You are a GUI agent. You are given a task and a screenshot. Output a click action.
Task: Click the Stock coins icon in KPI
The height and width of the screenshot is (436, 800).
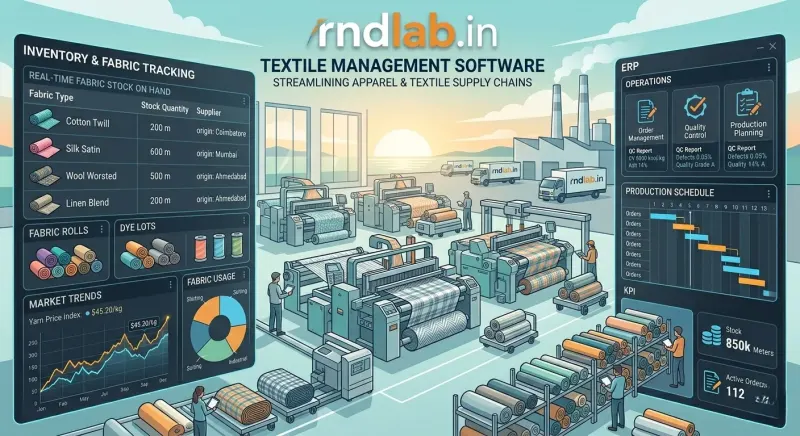click(711, 337)
